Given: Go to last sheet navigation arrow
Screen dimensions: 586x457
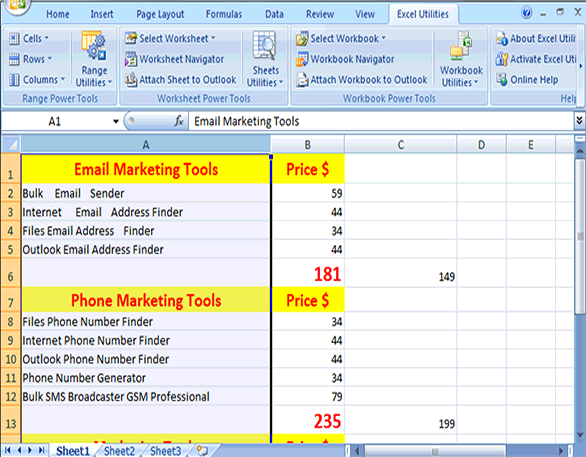Looking at the screenshot, I should pyautogui.click(x=41, y=450).
